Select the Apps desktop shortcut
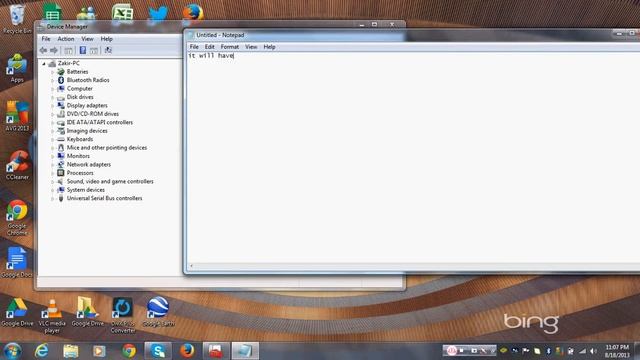The height and width of the screenshot is (360, 640). (x=17, y=68)
